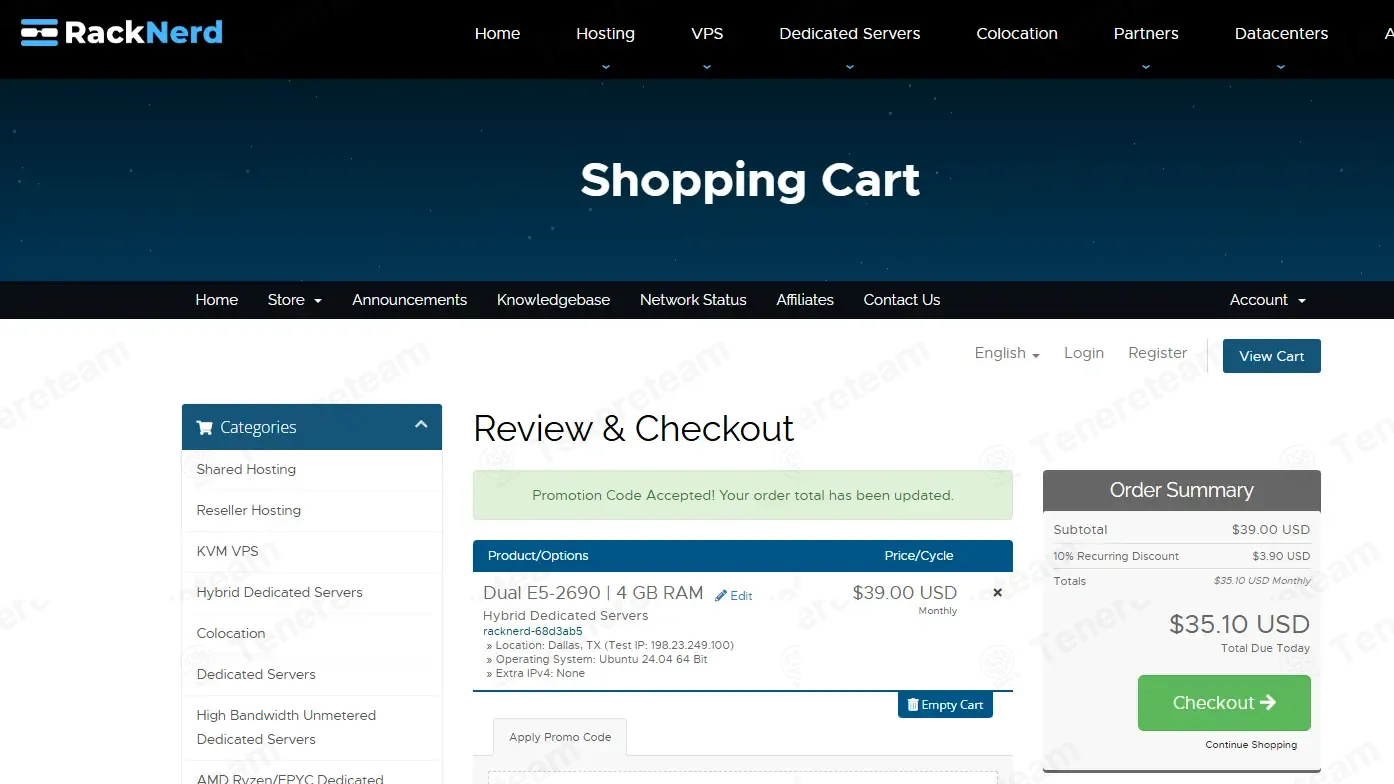The image size is (1394, 784).
Task: Select Hybrid Dedicated Servers in the sidebar
Action: point(280,592)
